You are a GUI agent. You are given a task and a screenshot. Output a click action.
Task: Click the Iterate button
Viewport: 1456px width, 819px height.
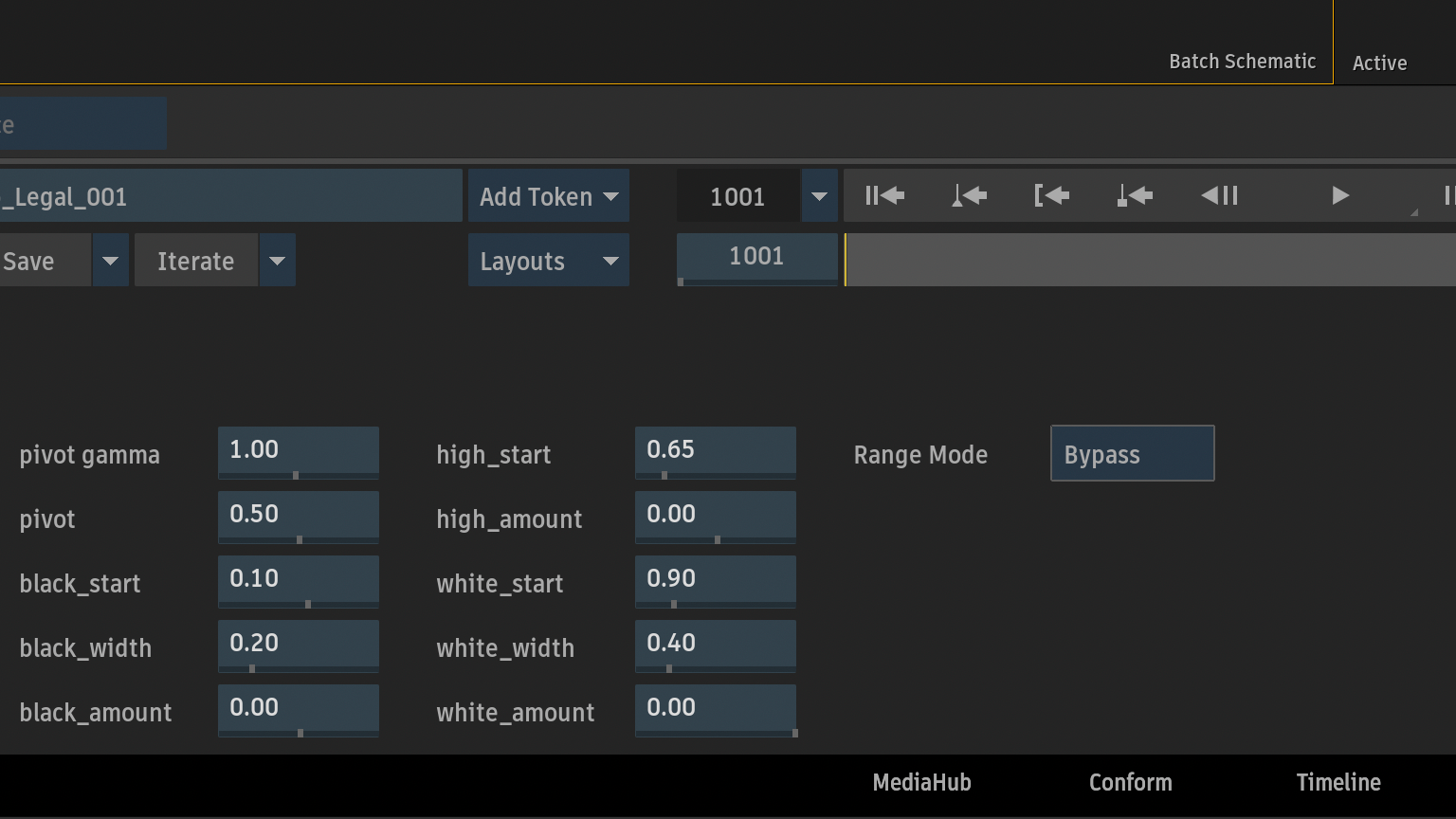coord(196,260)
